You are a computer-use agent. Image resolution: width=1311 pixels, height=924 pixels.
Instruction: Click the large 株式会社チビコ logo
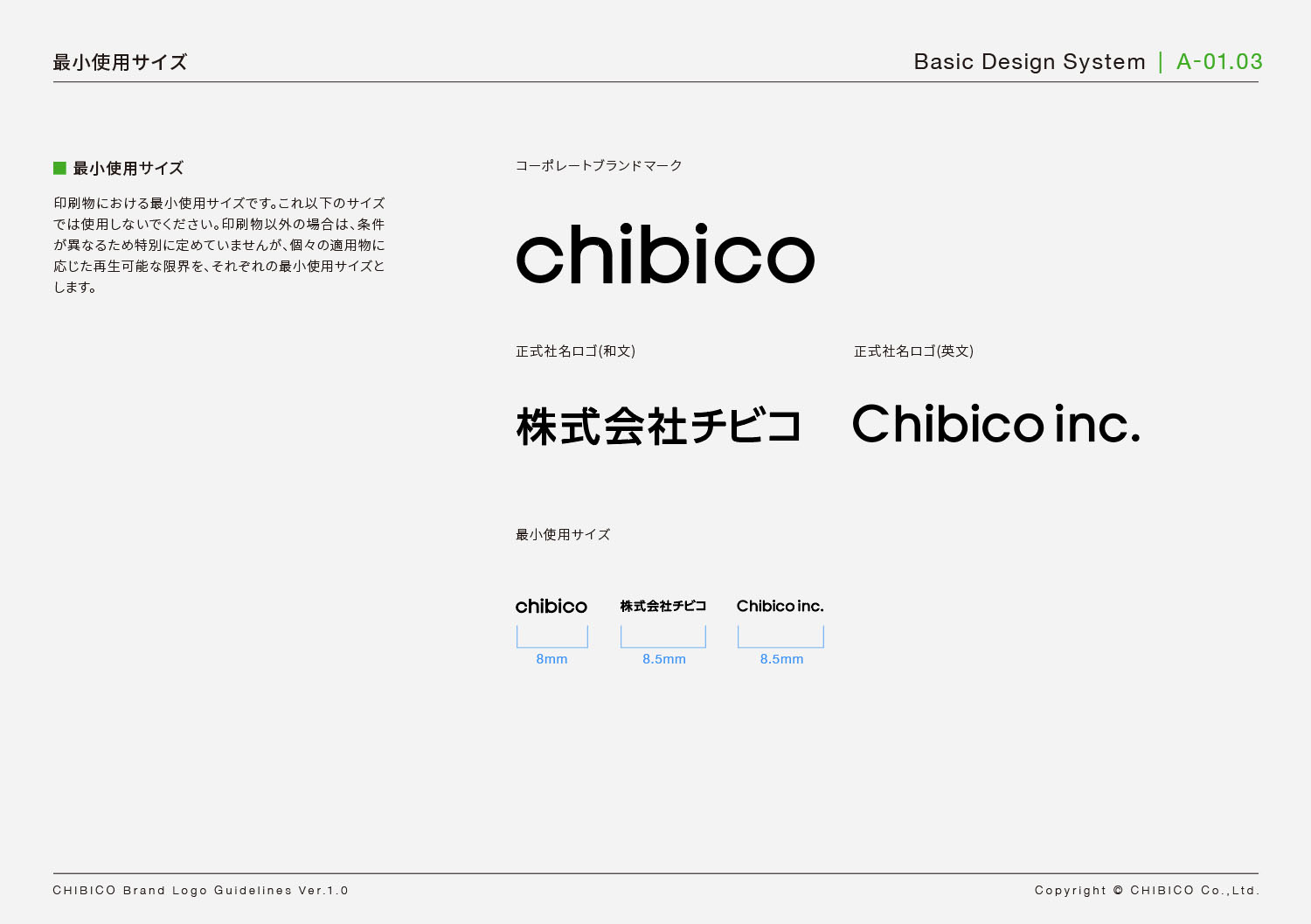click(x=659, y=426)
